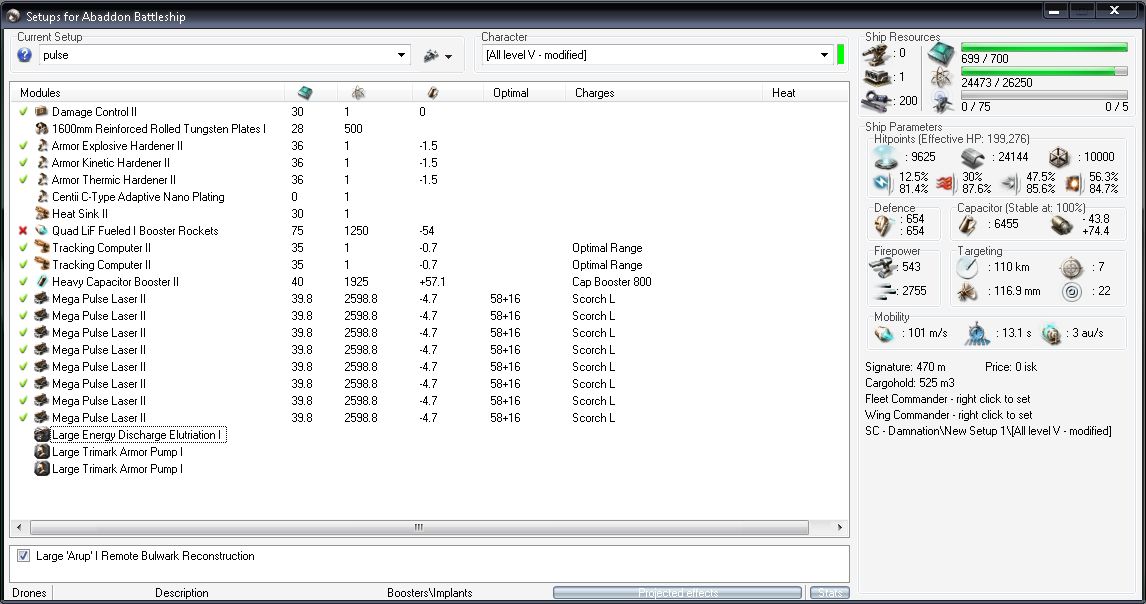Toggle Damage Control II active checkmark
Image resolution: width=1146 pixels, height=604 pixels.
23,112
